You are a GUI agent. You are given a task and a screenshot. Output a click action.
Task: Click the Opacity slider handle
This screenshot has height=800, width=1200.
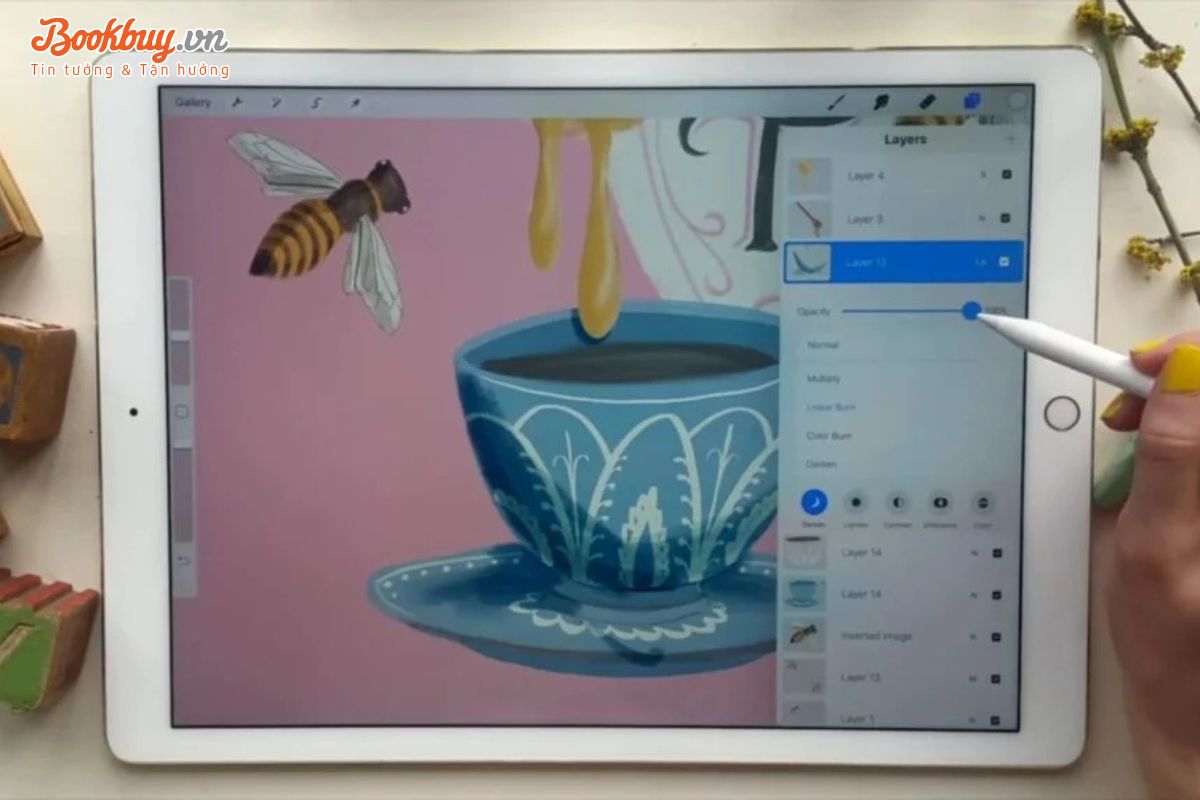tap(971, 311)
